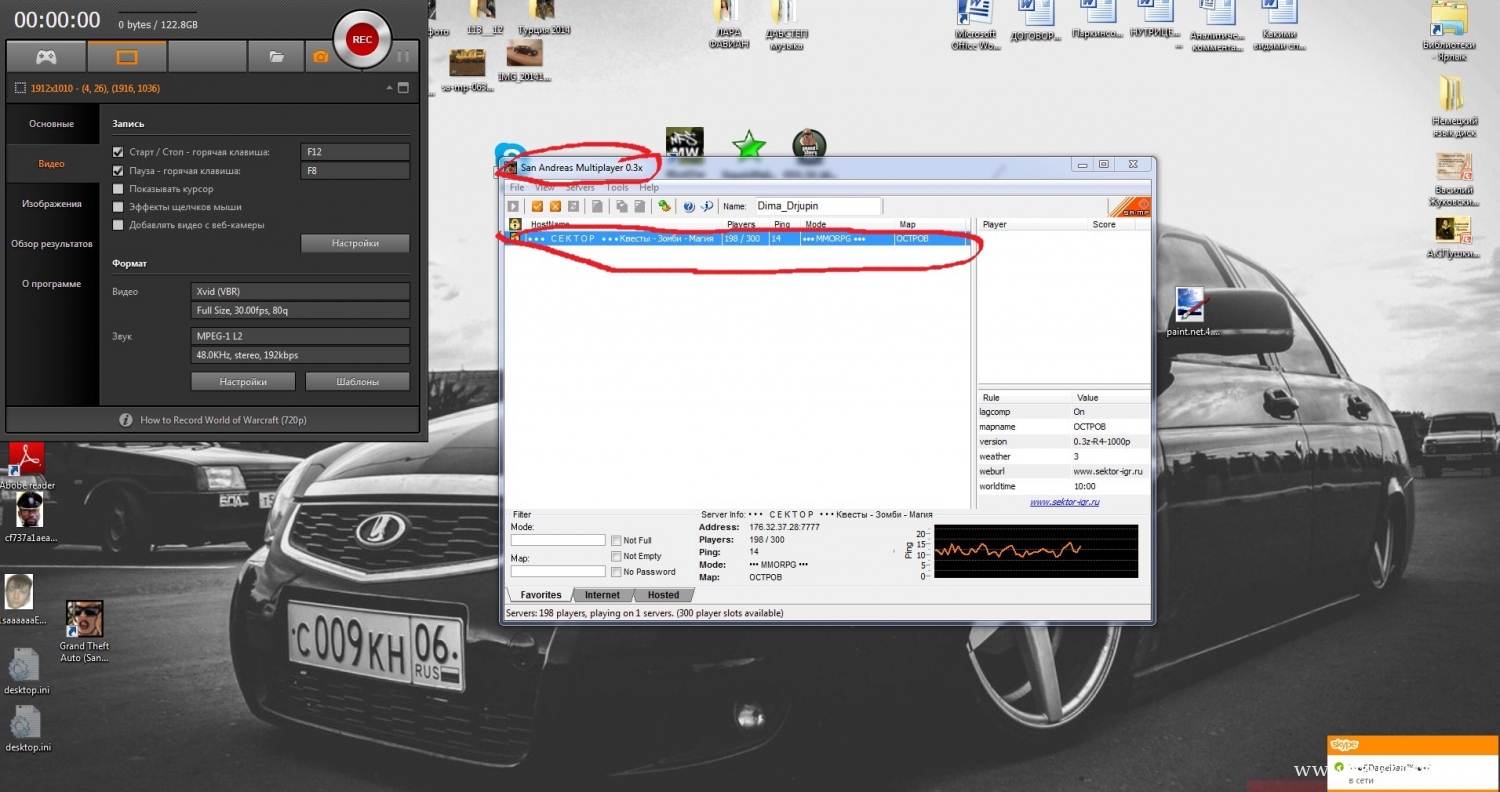Select СЕКТОР server row in list
1500x792 pixels.
pyautogui.click(x=738, y=239)
